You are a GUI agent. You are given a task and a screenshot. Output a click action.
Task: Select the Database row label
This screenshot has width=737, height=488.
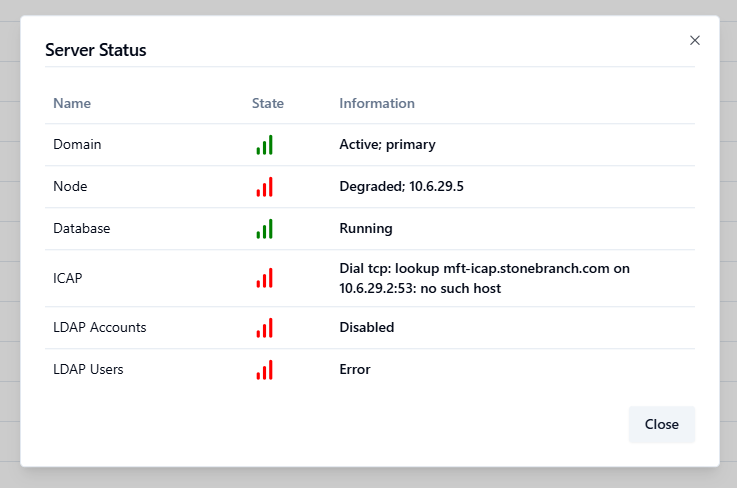pyautogui.click(x=81, y=228)
